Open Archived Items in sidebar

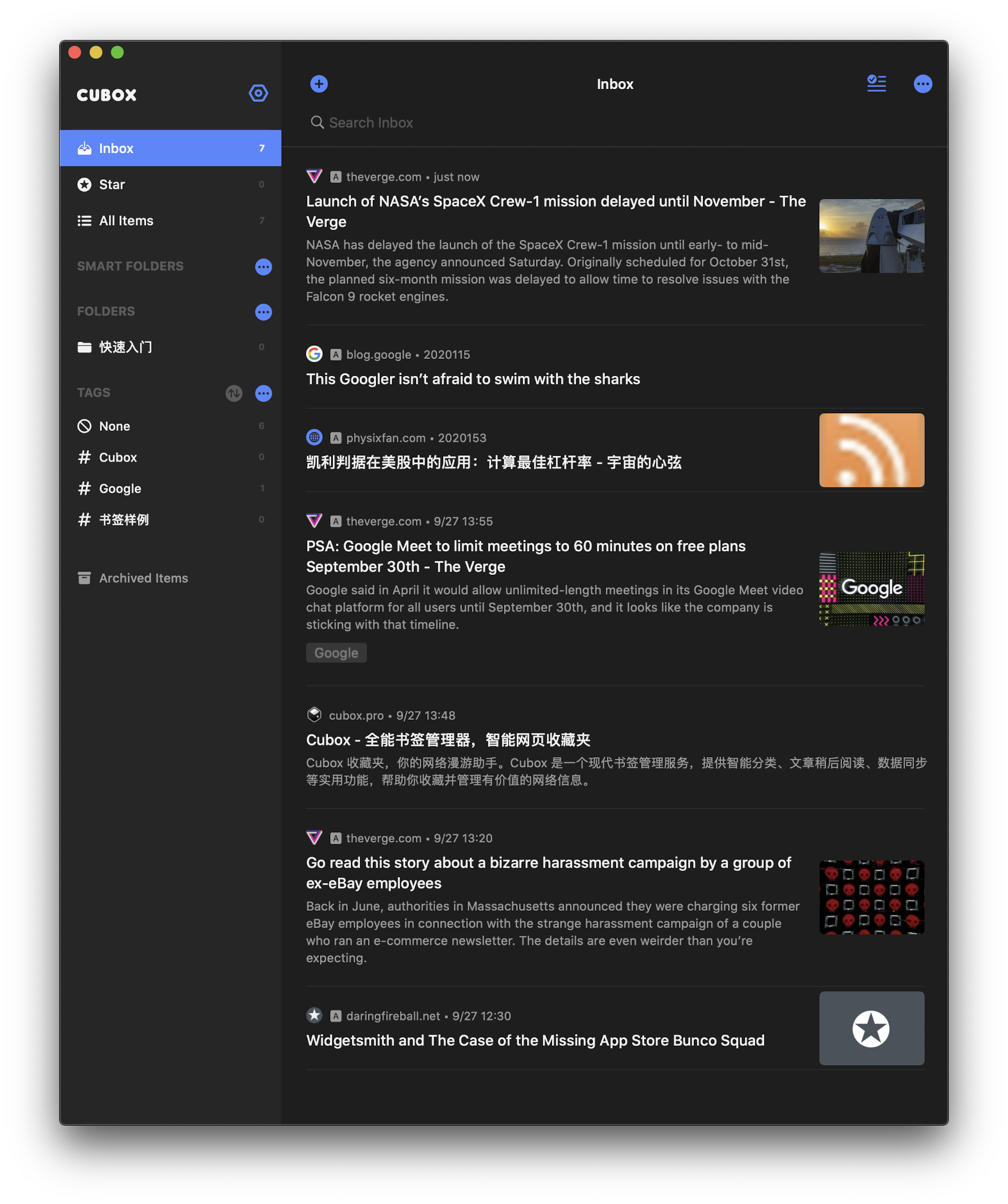pos(170,578)
